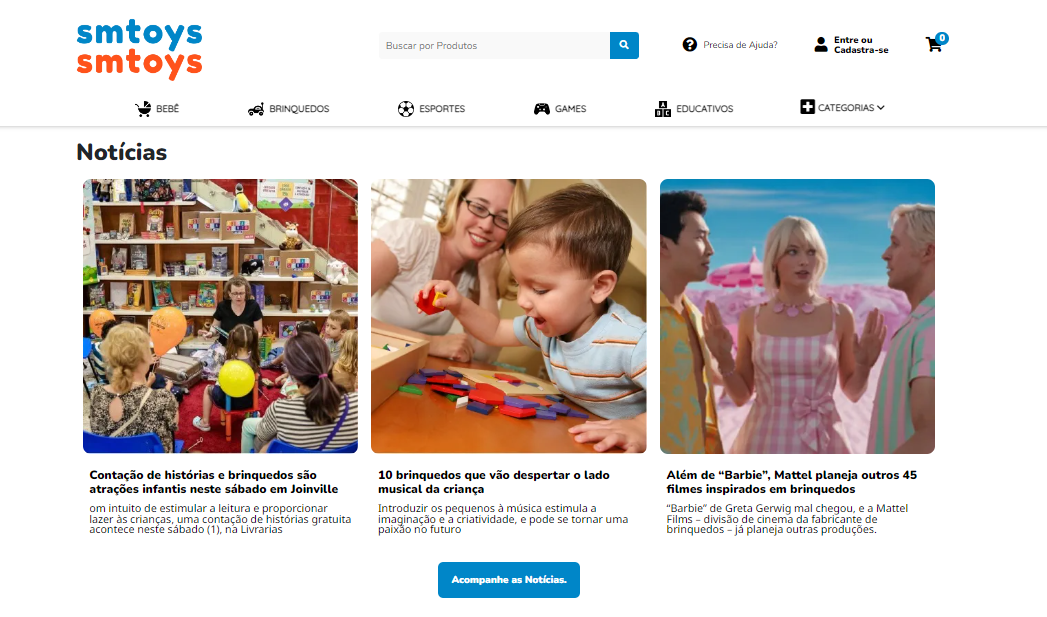Click the plus icon beside Categorias
This screenshot has width=1047, height=617.
pyautogui.click(x=807, y=107)
